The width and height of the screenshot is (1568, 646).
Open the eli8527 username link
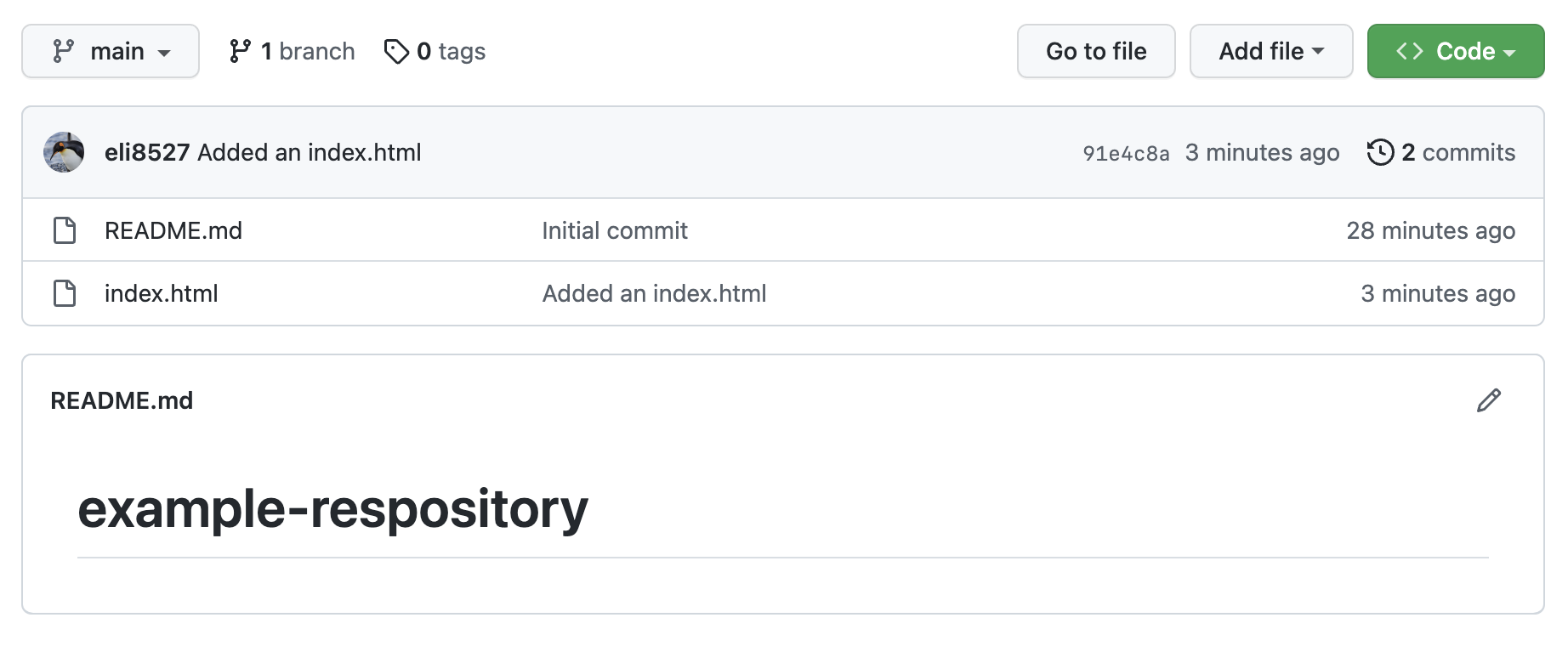(x=147, y=152)
